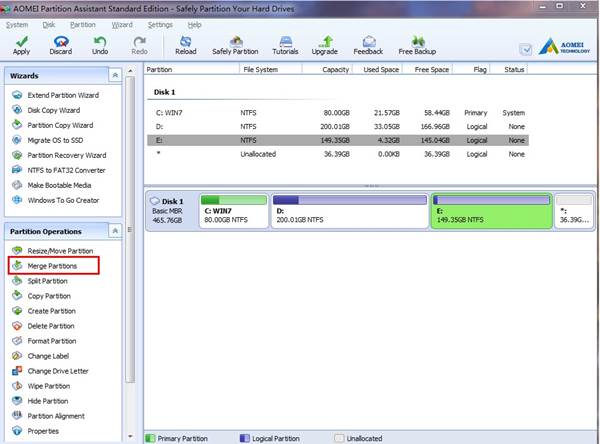Select the D: partition list row

pos(338,126)
